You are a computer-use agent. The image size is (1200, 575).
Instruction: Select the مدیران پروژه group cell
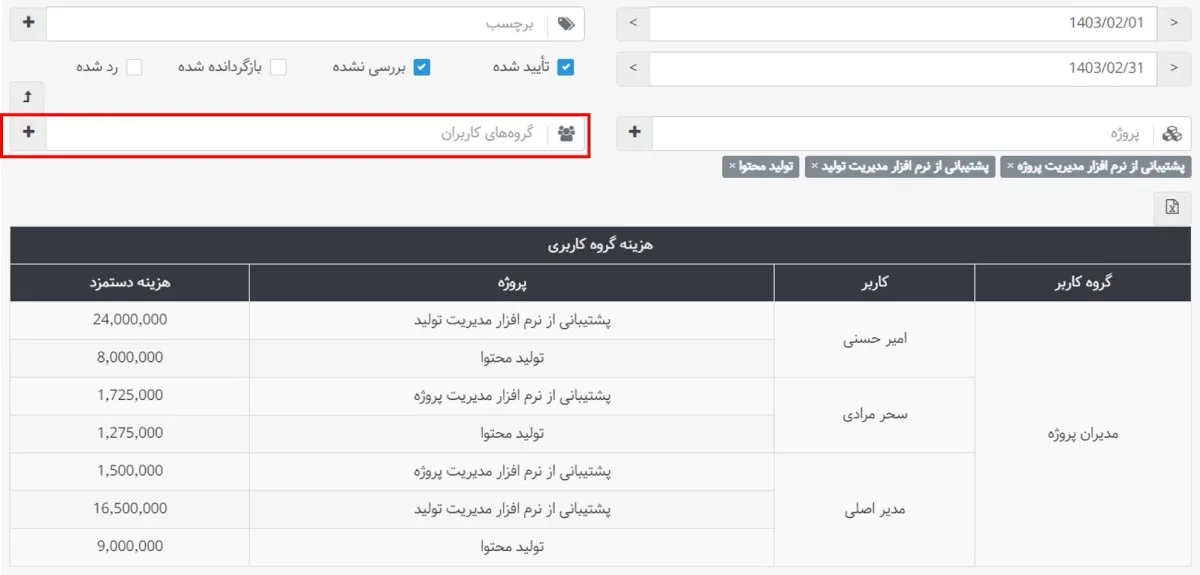coord(1082,434)
